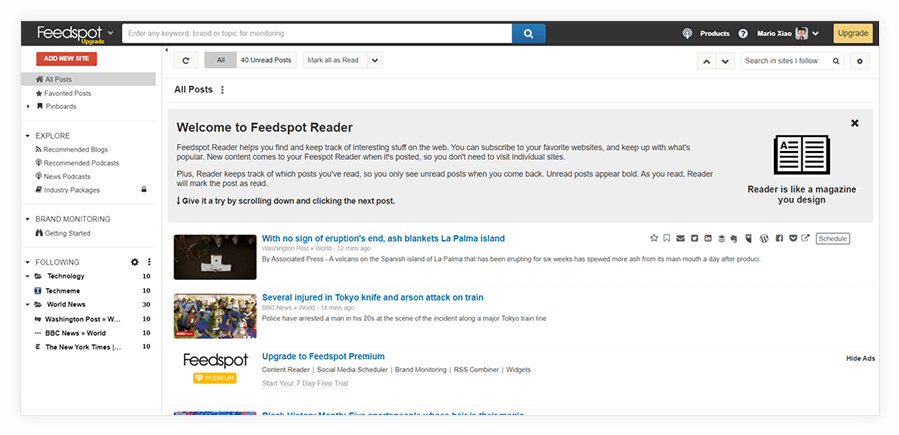Show All posts filter
899x435 pixels.
coord(221,60)
